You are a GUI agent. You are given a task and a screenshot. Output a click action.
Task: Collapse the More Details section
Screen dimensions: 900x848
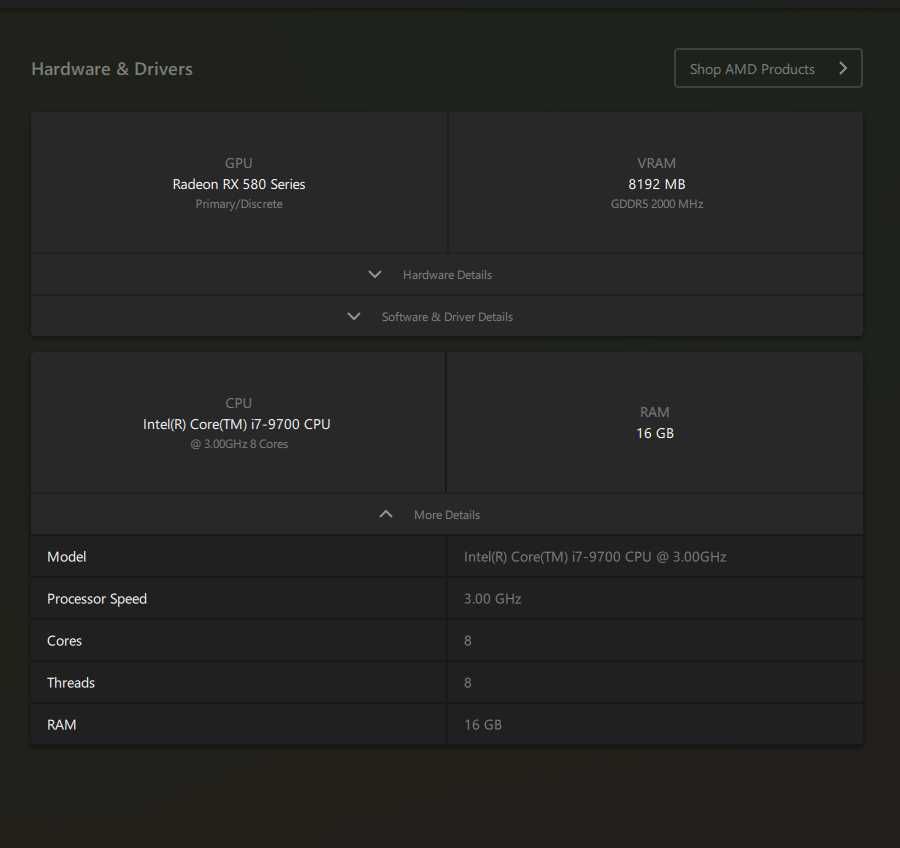tap(447, 514)
